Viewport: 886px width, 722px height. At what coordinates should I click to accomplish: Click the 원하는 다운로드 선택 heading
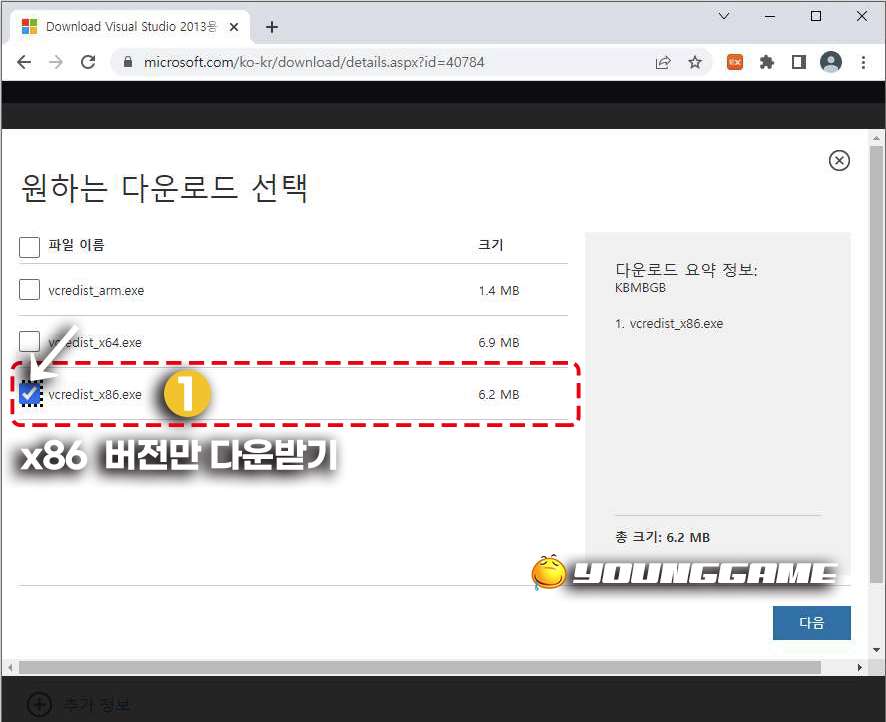(x=164, y=188)
